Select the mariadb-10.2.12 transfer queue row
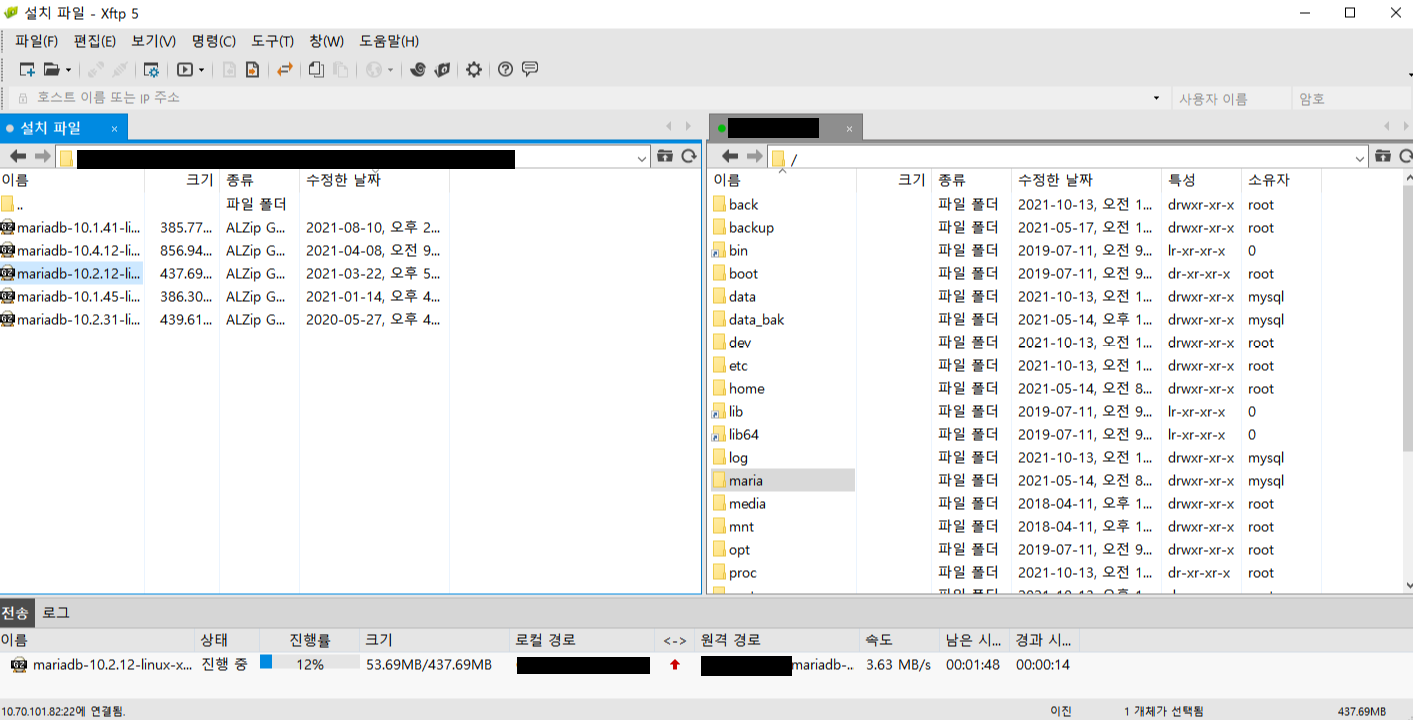This screenshot has height=720, width=1413. tap(540, 664)
